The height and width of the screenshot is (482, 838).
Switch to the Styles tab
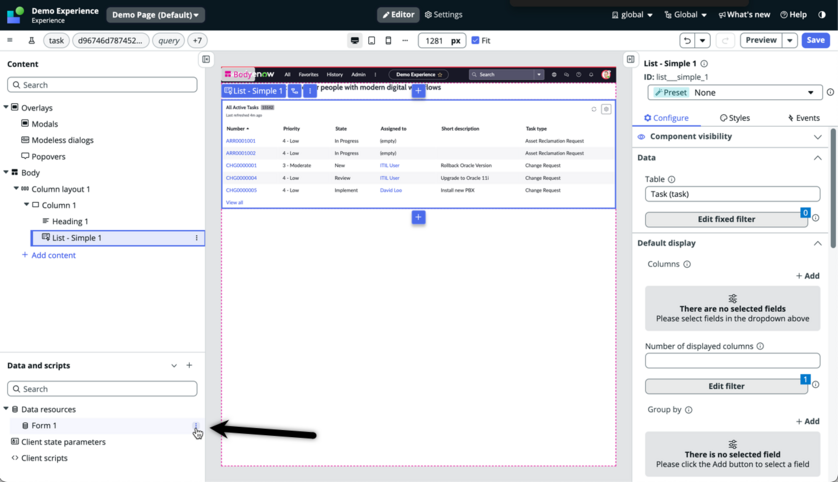735,118
